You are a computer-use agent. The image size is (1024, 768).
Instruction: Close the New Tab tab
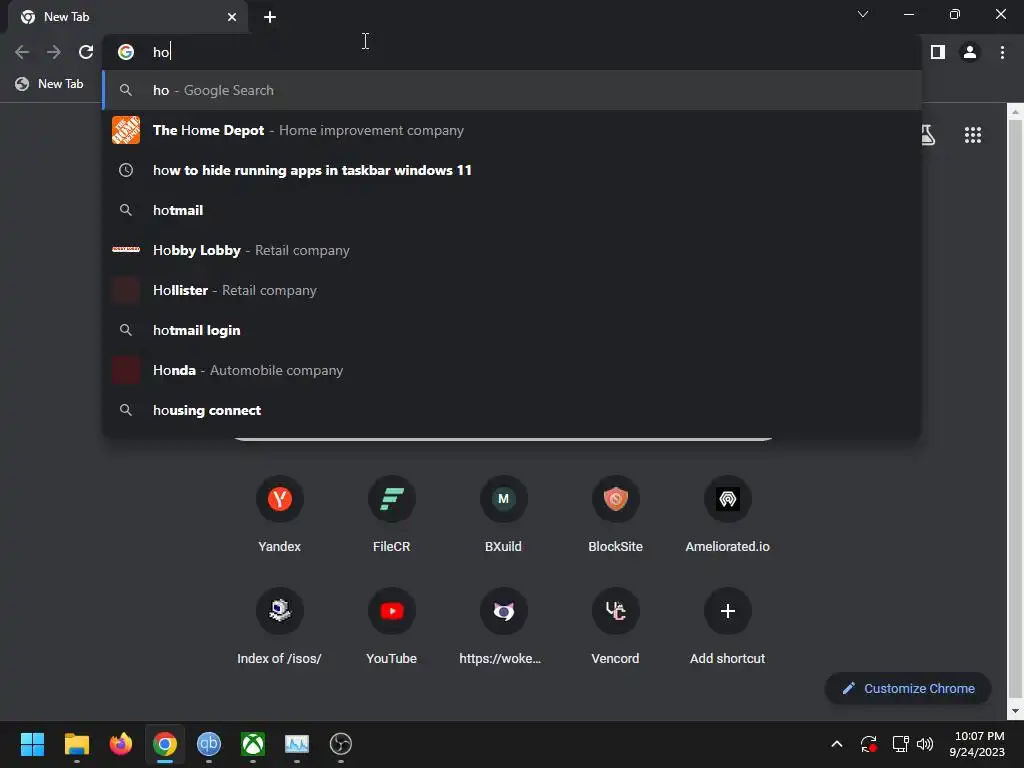click(x=232, y=17)
